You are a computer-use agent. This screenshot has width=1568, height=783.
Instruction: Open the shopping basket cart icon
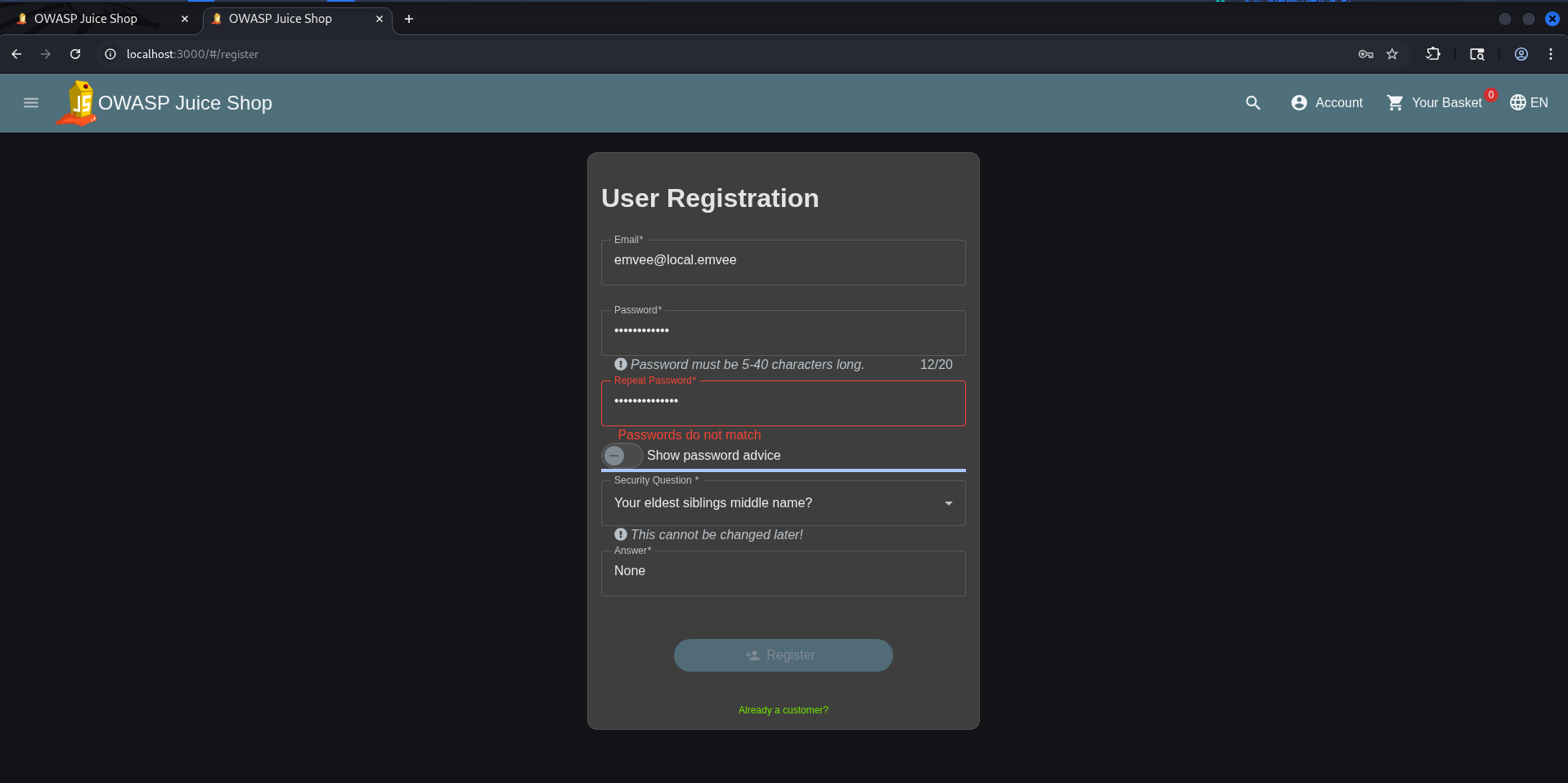coord(1395,103)
